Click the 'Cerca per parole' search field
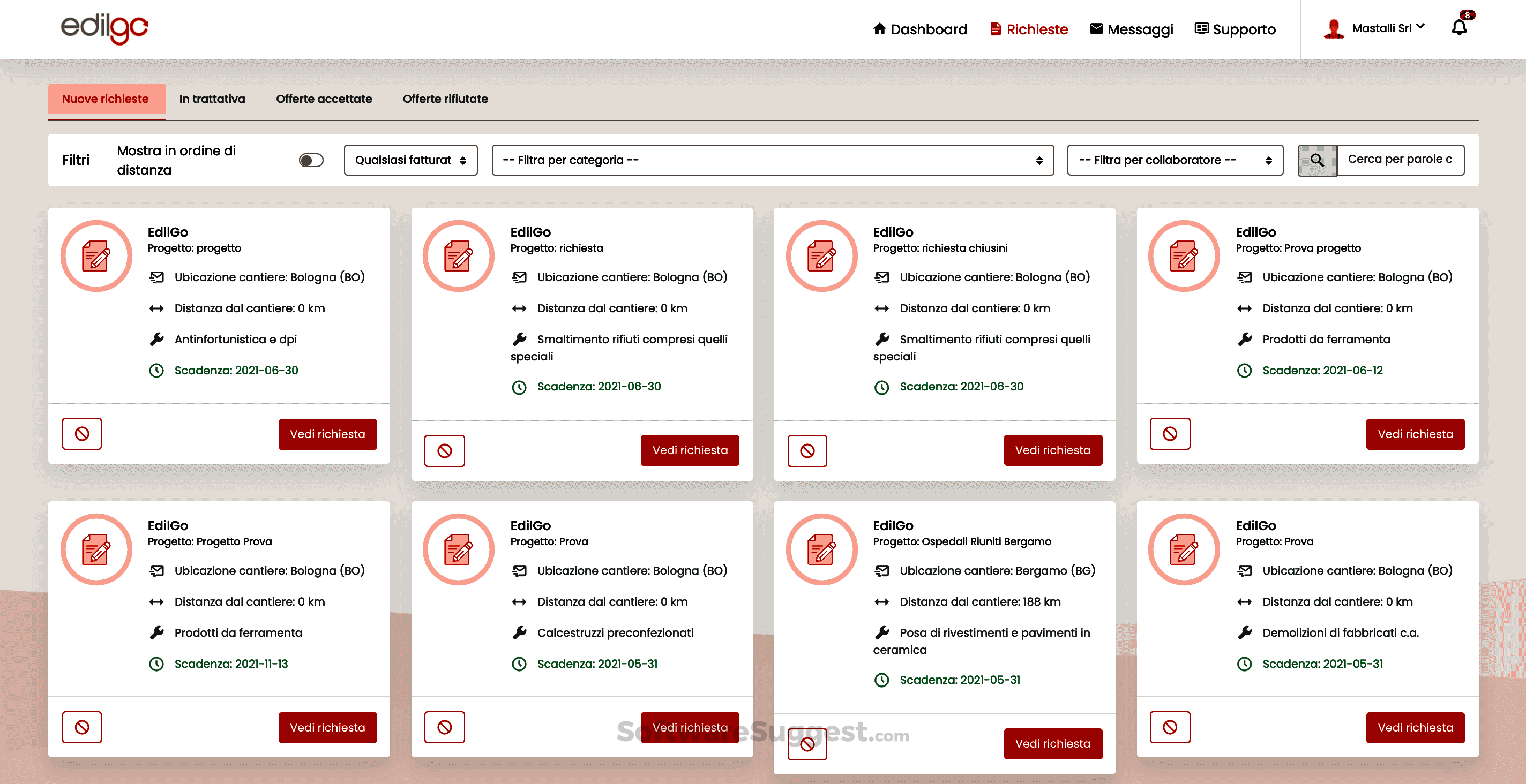 point(1401,160)
